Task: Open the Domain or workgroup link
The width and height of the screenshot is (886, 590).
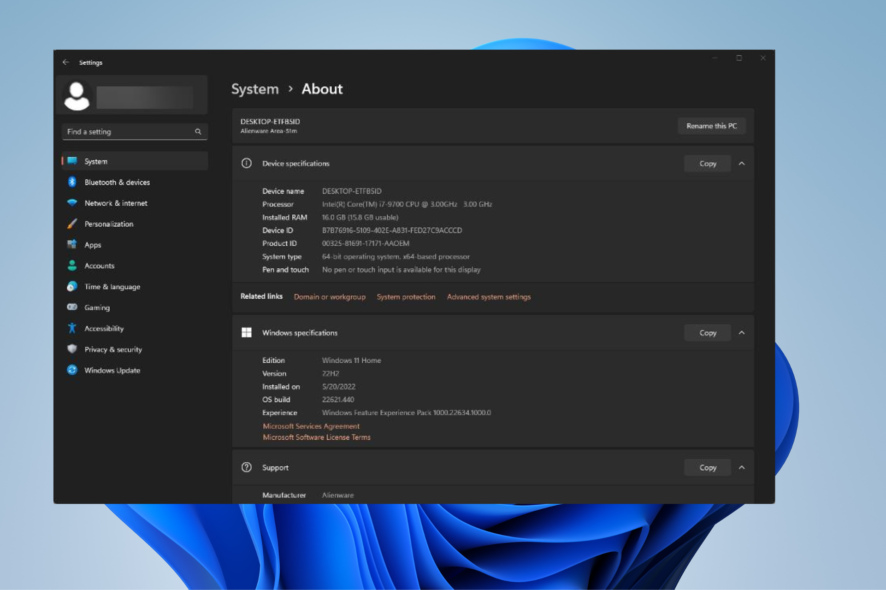Action: [x=329, y=297]
